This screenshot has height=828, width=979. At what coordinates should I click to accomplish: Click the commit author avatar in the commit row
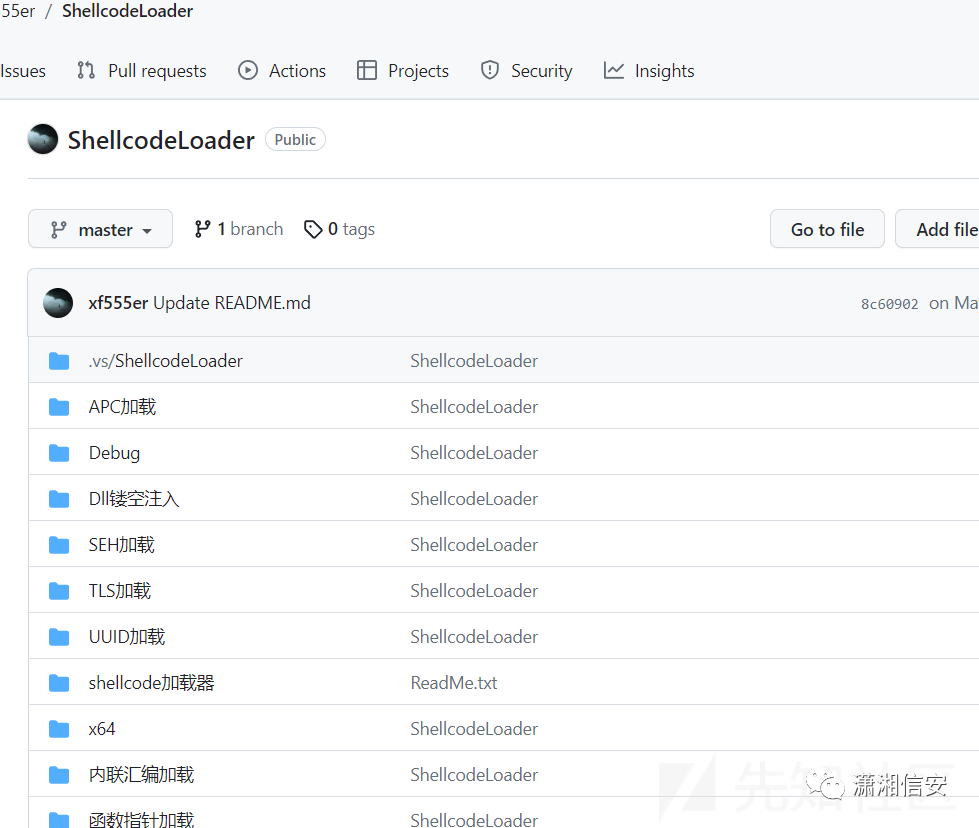58,303
